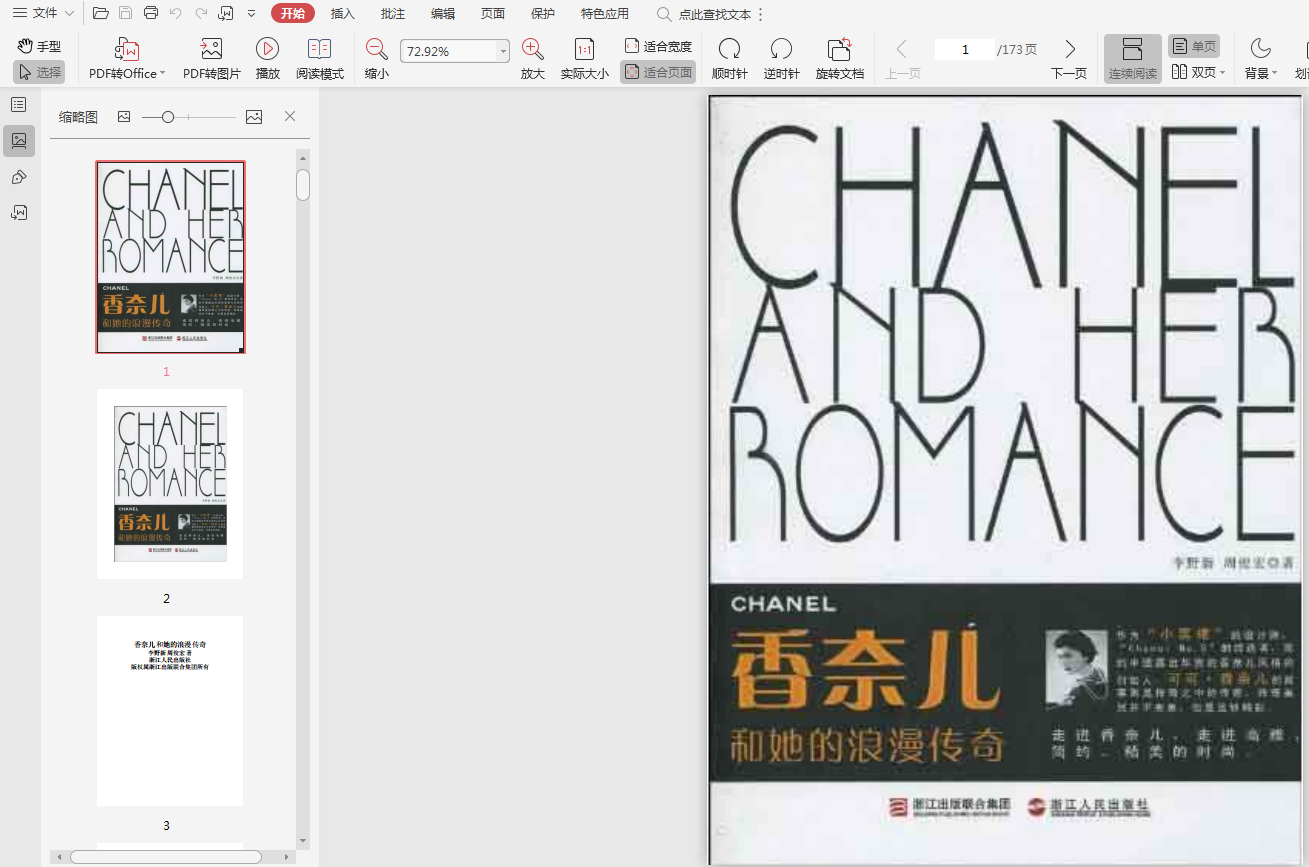Click the 旋转文档 icon
Screen dimensions: 1309x867
point(839,50)
